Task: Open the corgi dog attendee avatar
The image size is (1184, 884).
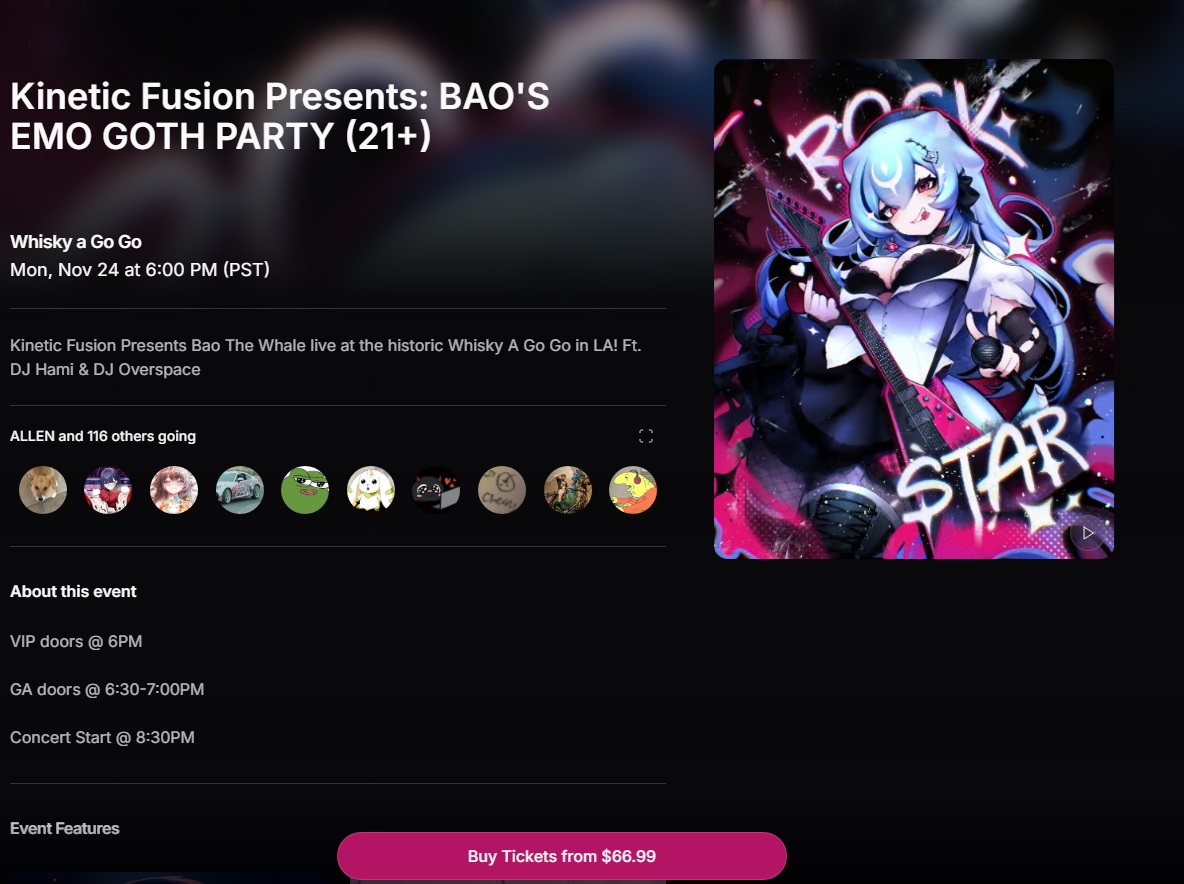Action: pyautogui.click(x=43, y=490)
